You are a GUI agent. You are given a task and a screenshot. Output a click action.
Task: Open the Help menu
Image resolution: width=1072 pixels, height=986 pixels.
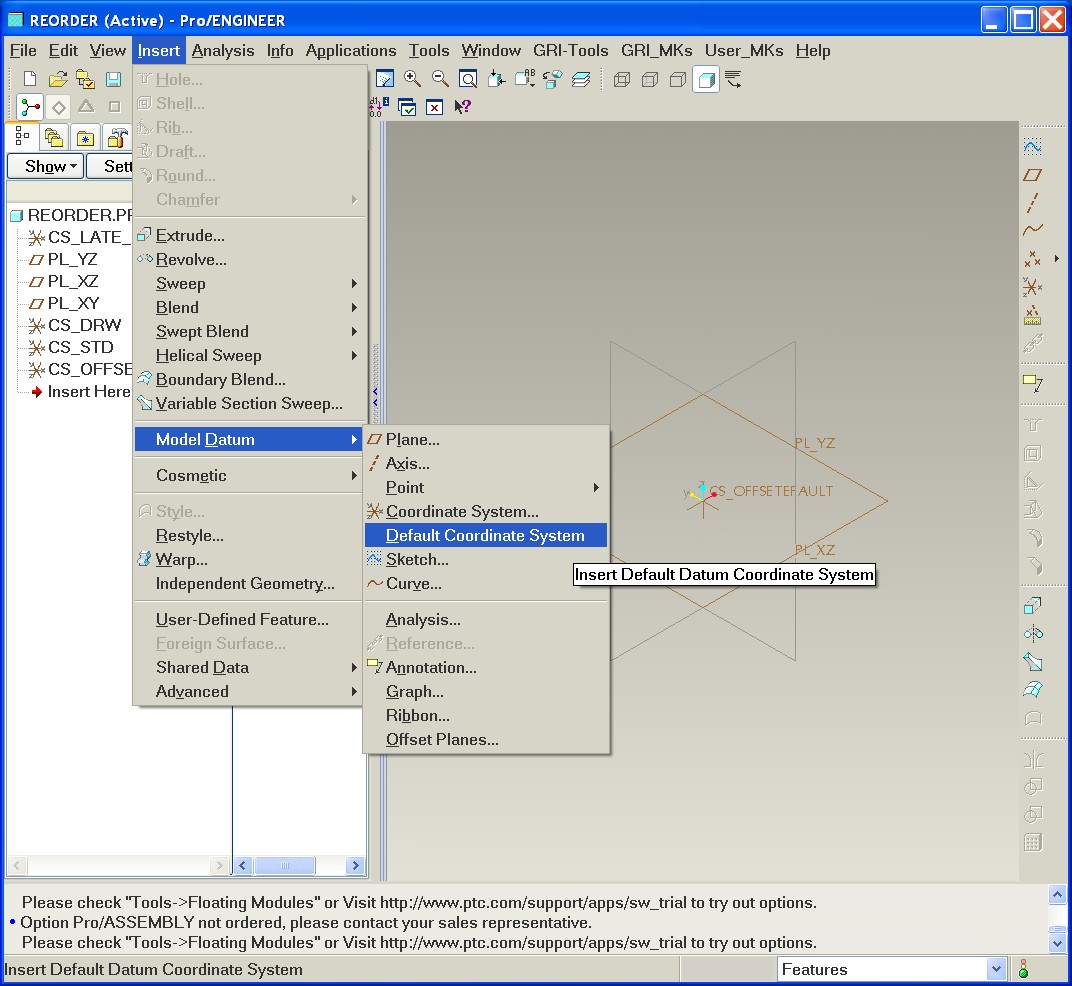[813, 51]
